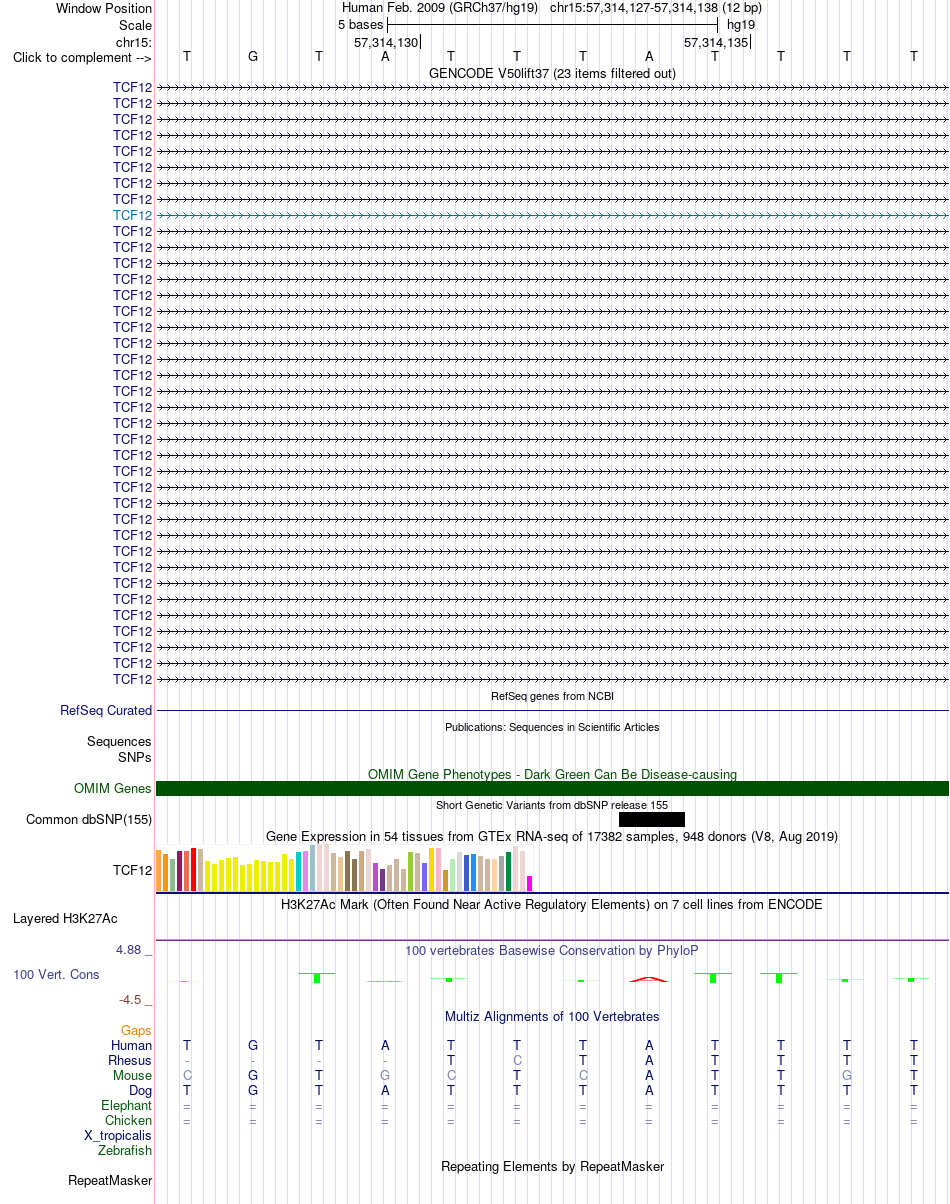Click the cyan GTEx expression bar

point(299,871)
